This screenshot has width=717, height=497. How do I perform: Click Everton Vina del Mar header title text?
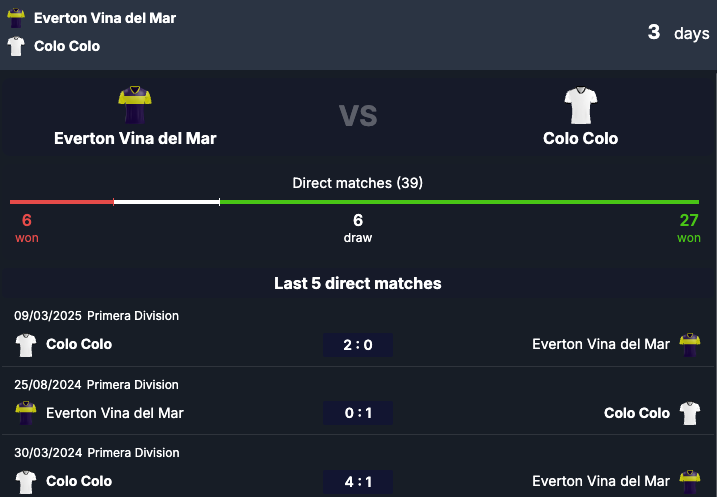(105, 18)
